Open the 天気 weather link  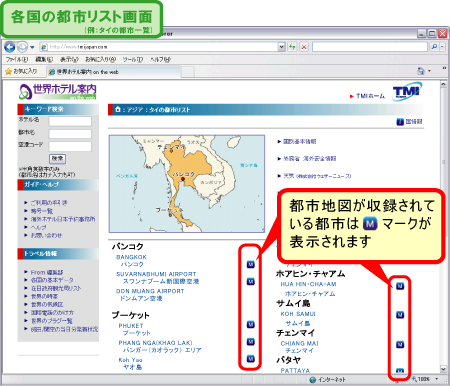(317, 176)
